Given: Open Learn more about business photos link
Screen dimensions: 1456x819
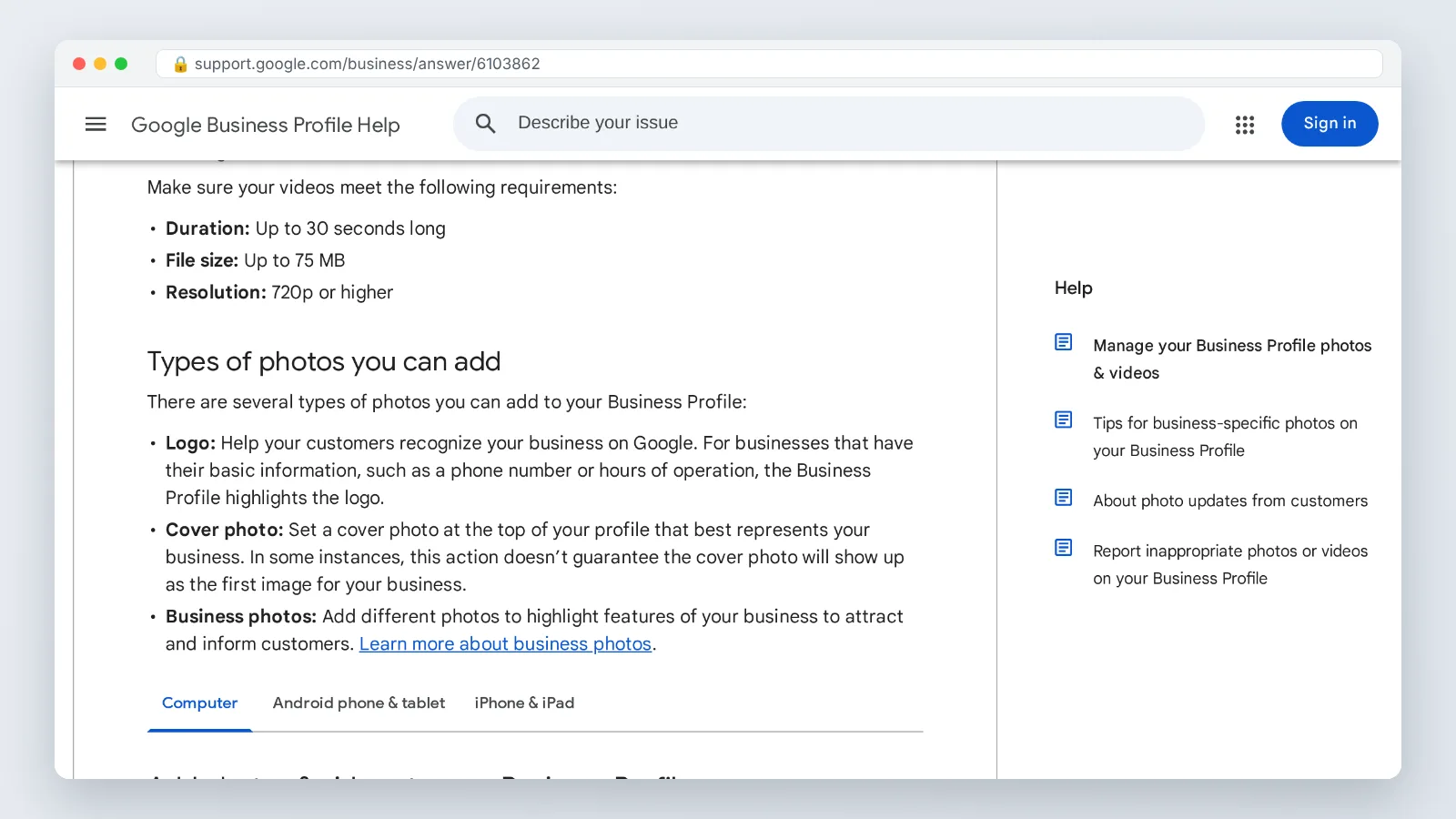Looking at the screenshot, I should click(505, 643).
